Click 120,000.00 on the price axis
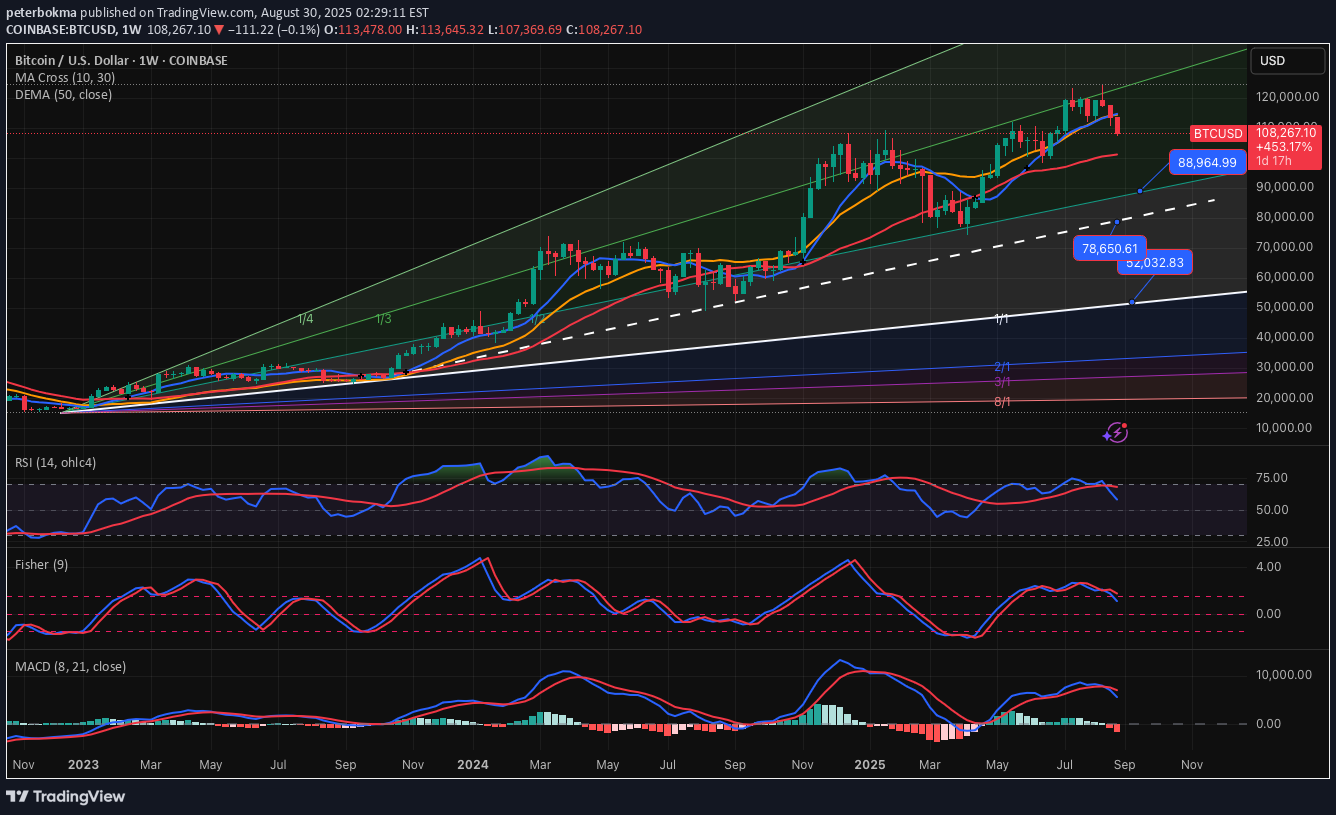This screenshot has width=1336, height=815. [x=1285, y=97]
